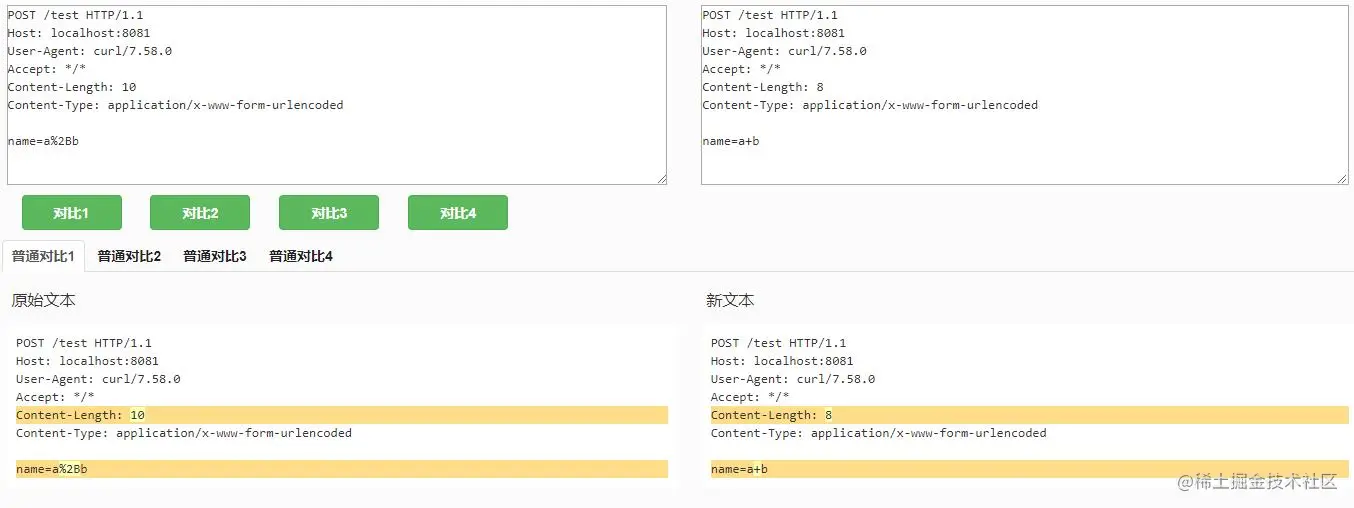
Task: Click the 原始文本 heading
Action: click(x=43, y=300)
